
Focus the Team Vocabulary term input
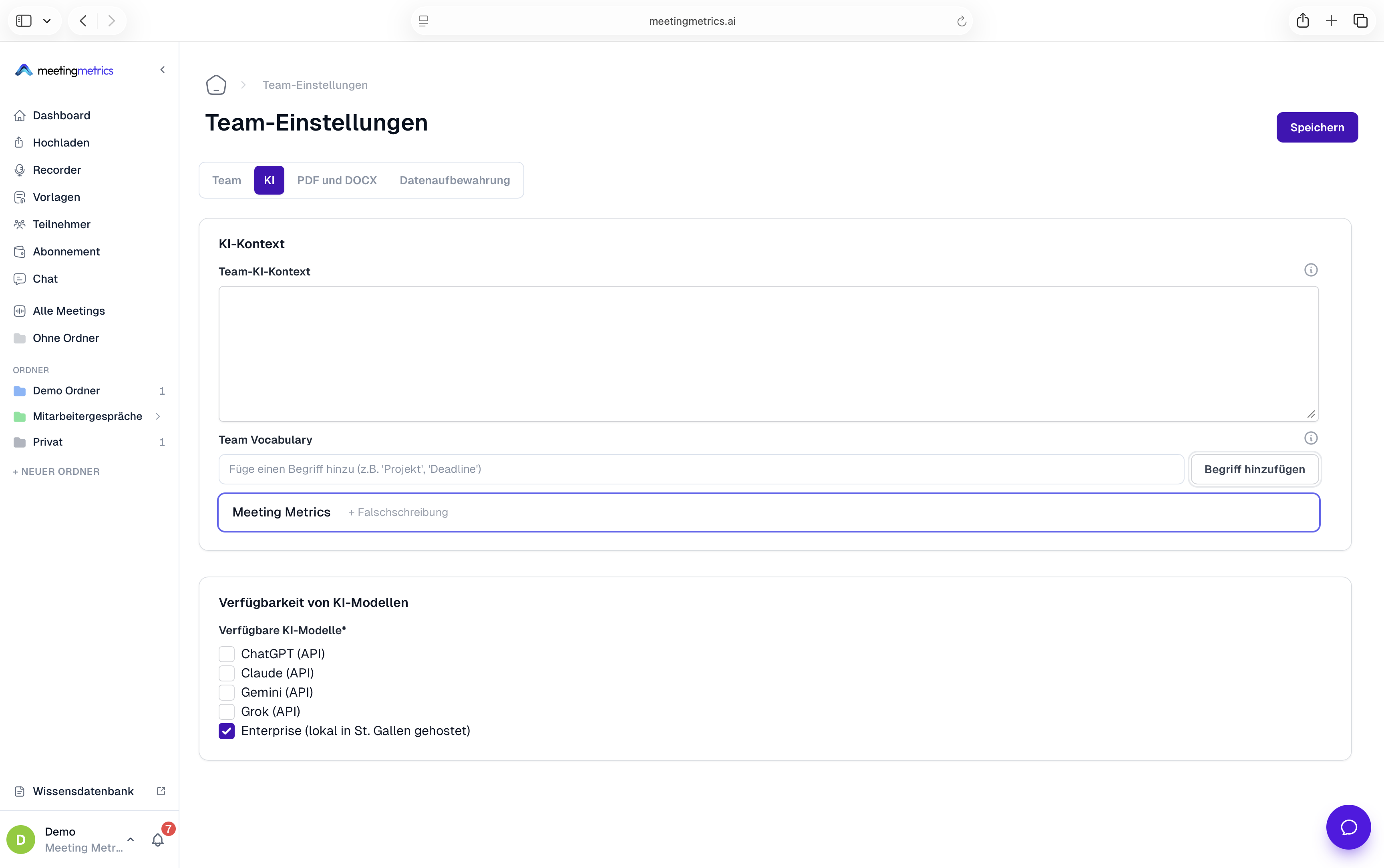pyautogui.click(x=701, y=469)
